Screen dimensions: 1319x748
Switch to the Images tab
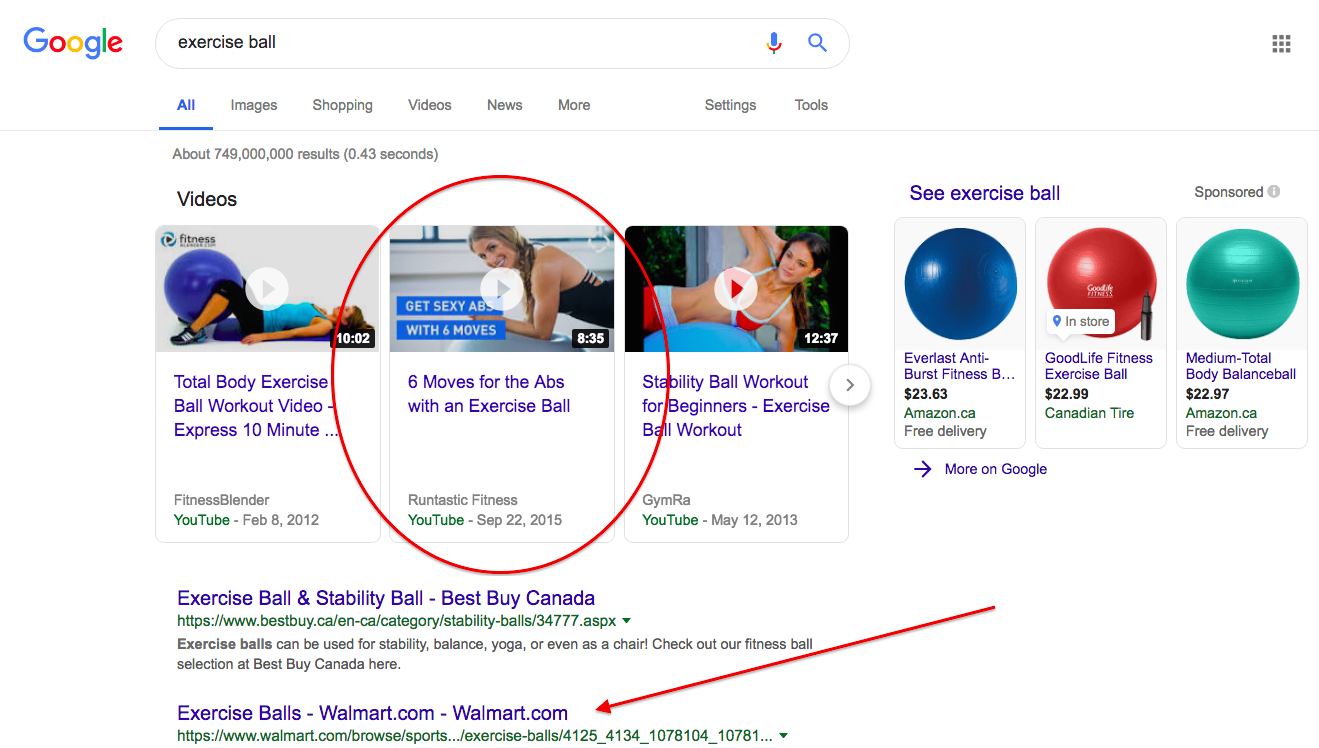coord(254,105)
